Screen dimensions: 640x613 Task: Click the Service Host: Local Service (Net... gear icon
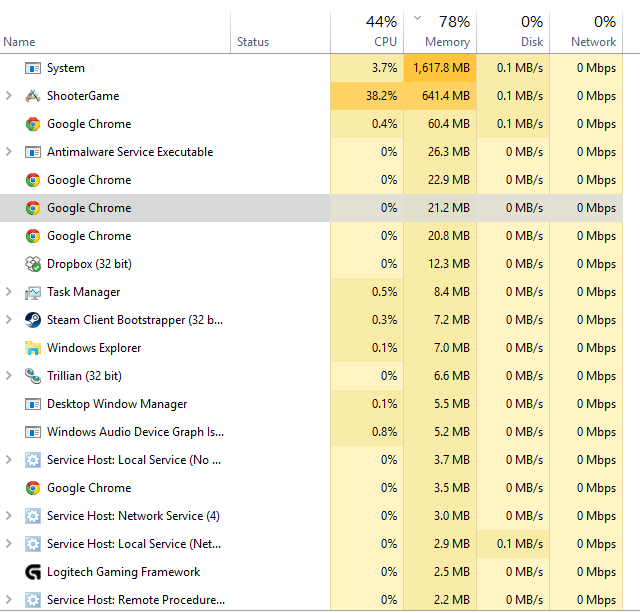click(33, 544)
